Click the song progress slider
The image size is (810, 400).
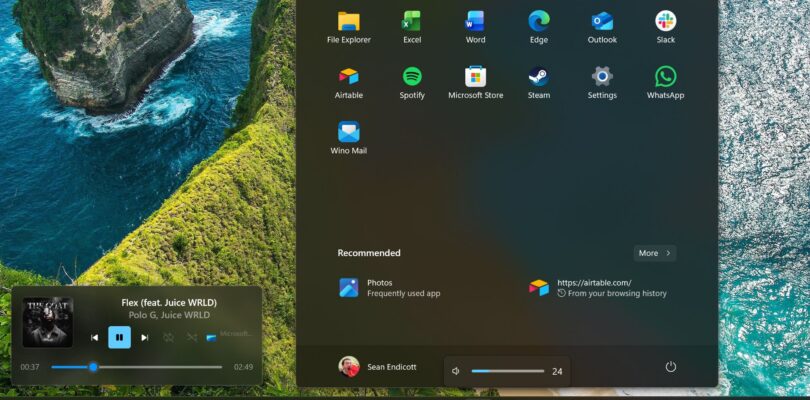click(x=137, y=367)
